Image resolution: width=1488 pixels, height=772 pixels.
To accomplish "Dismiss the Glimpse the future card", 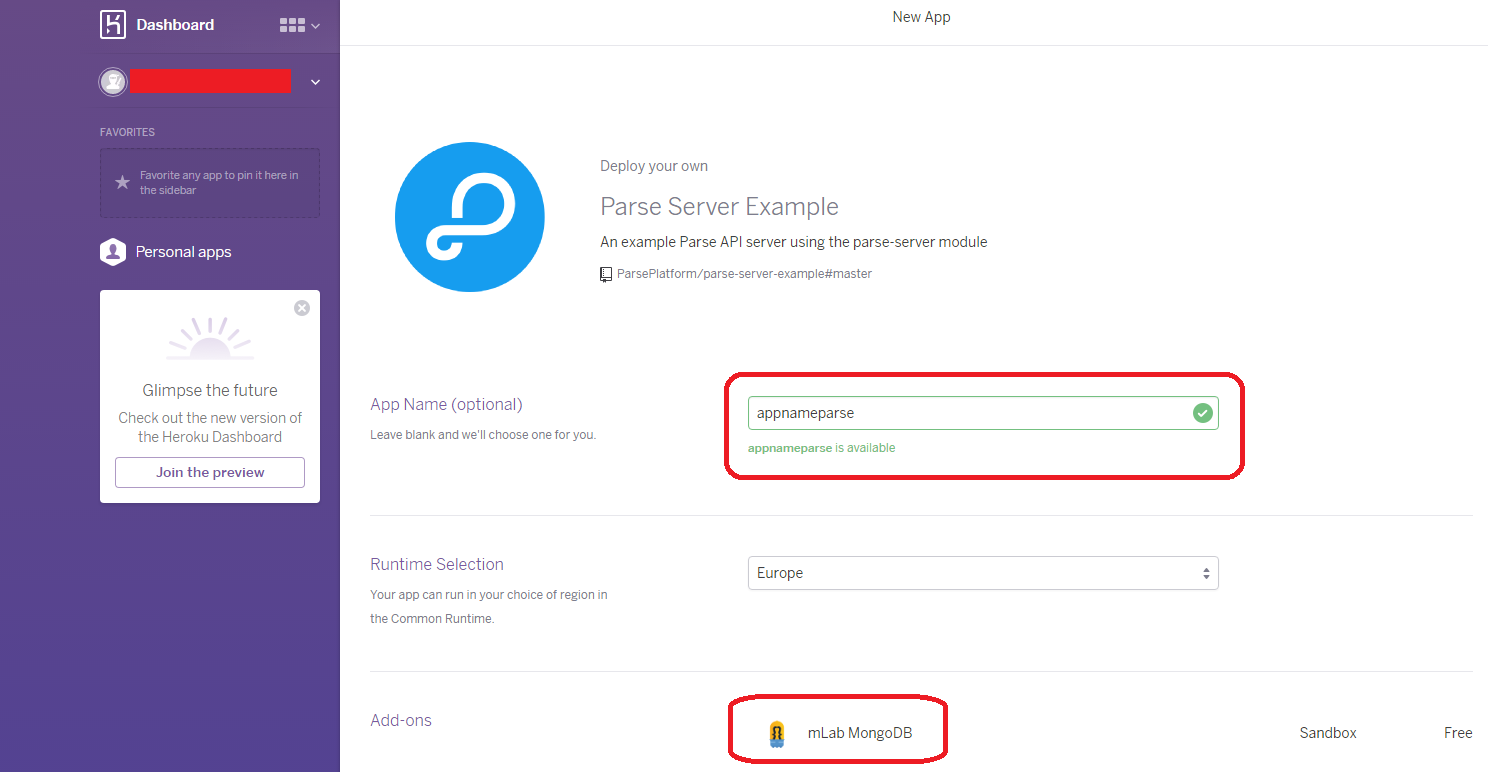I will click(302, 308).
